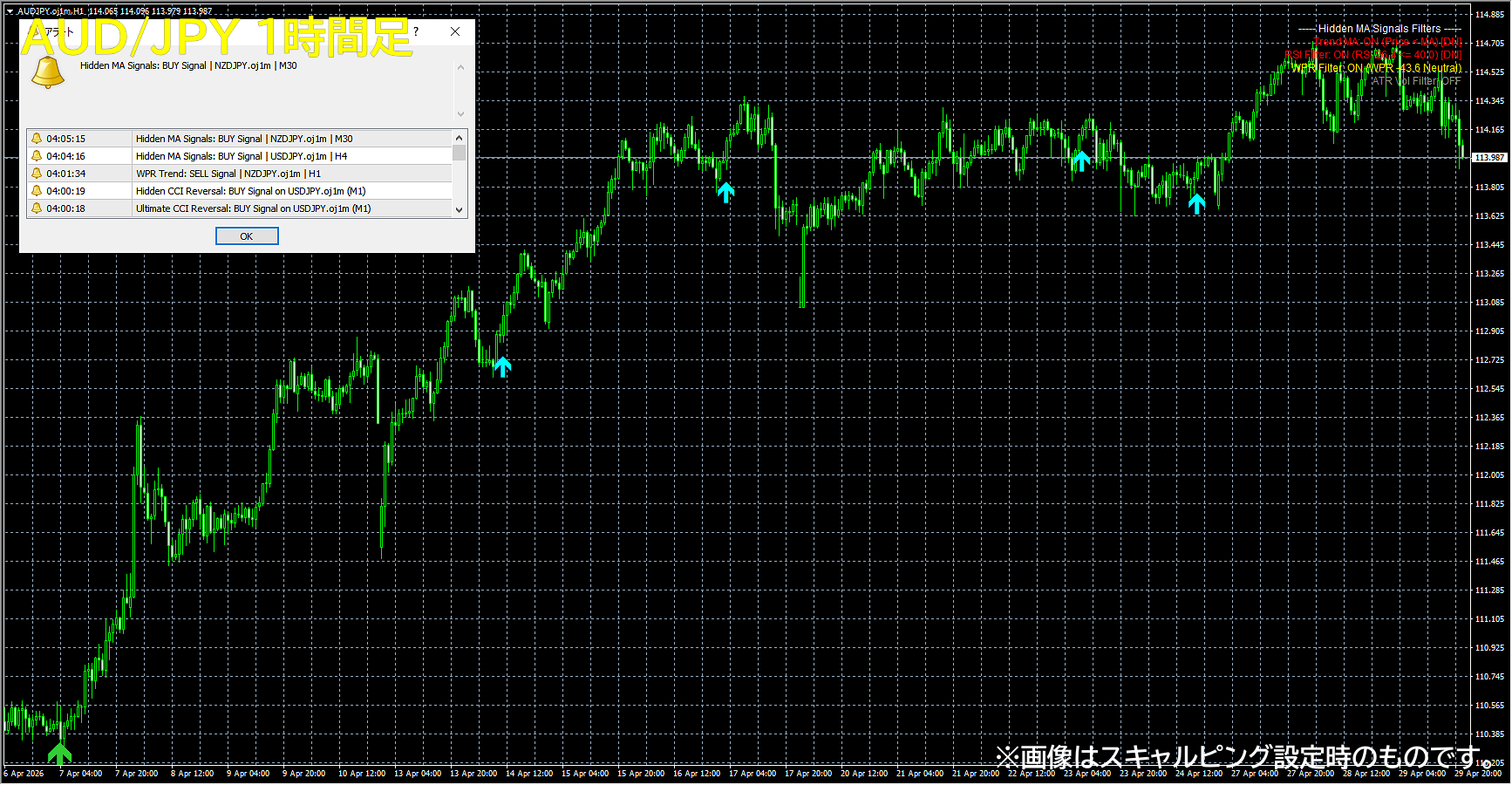Click the message area scroll-down chevron
Image resolution: width=1512 pixels, height=785 pixels.
461,114
